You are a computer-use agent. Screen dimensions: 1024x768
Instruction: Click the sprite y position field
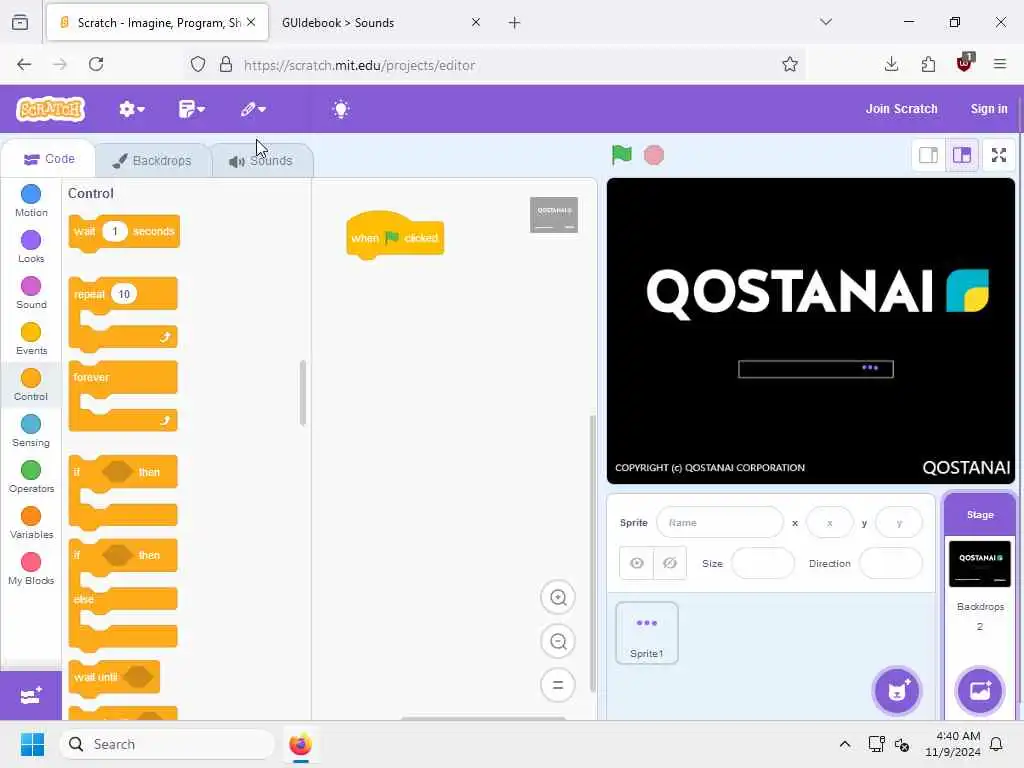899,522
